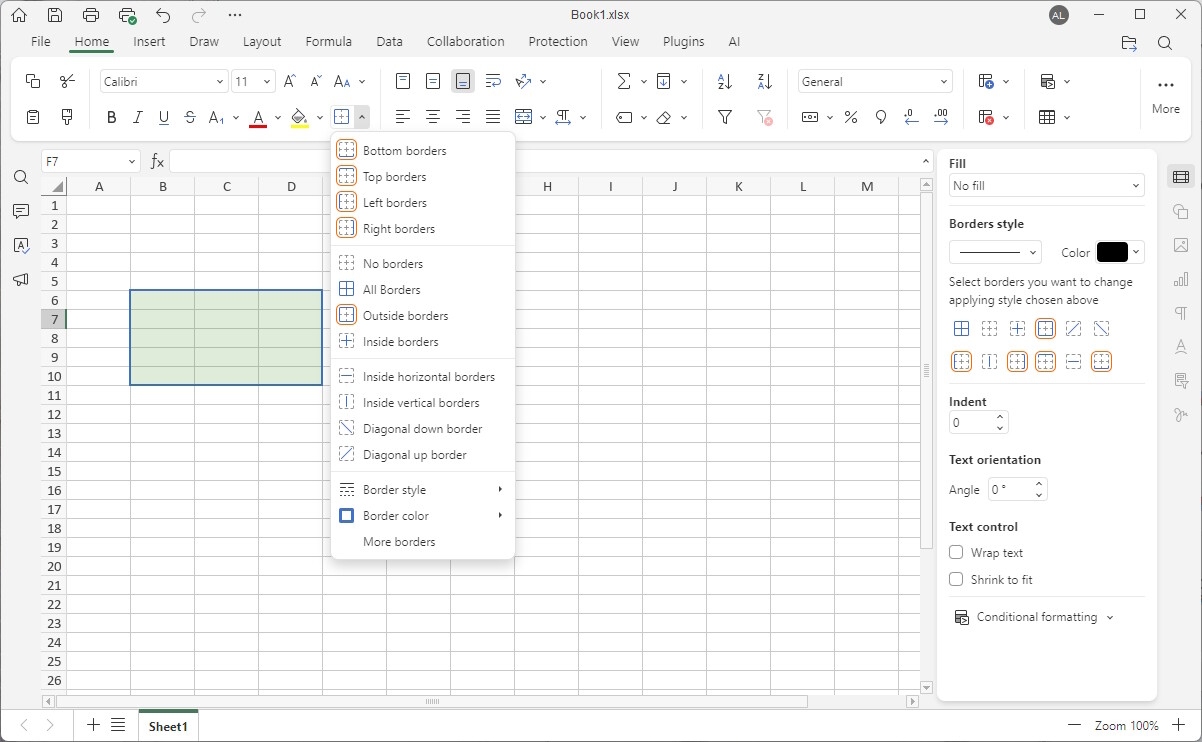Switch to the Formula tab

328,42
